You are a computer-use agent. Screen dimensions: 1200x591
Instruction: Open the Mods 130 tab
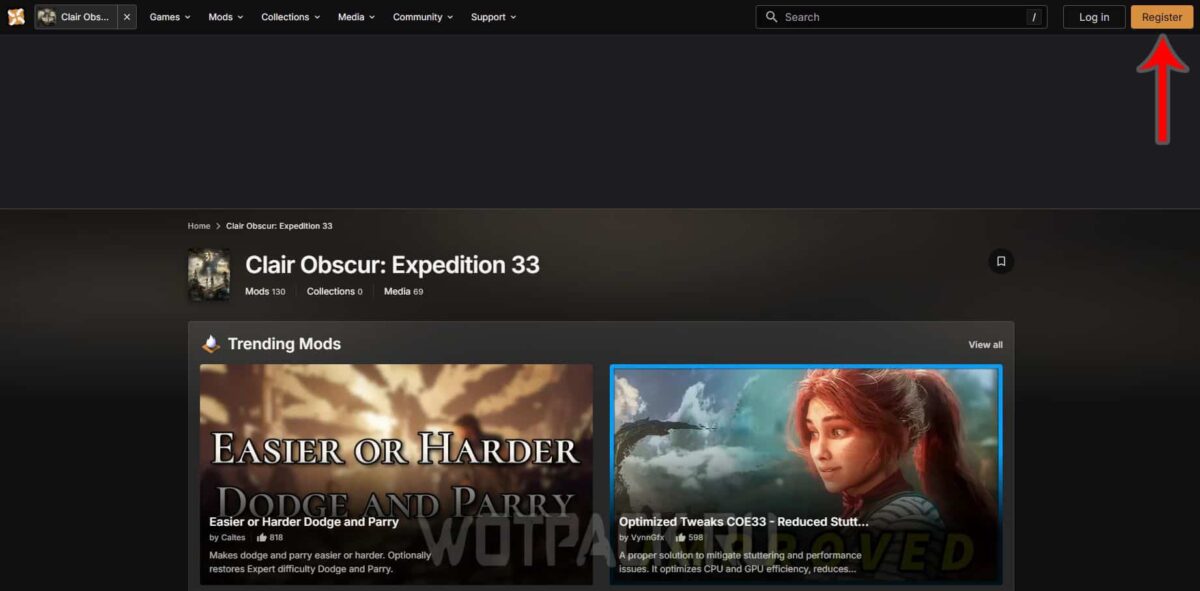pyautogui.click(x=265, y=292)
